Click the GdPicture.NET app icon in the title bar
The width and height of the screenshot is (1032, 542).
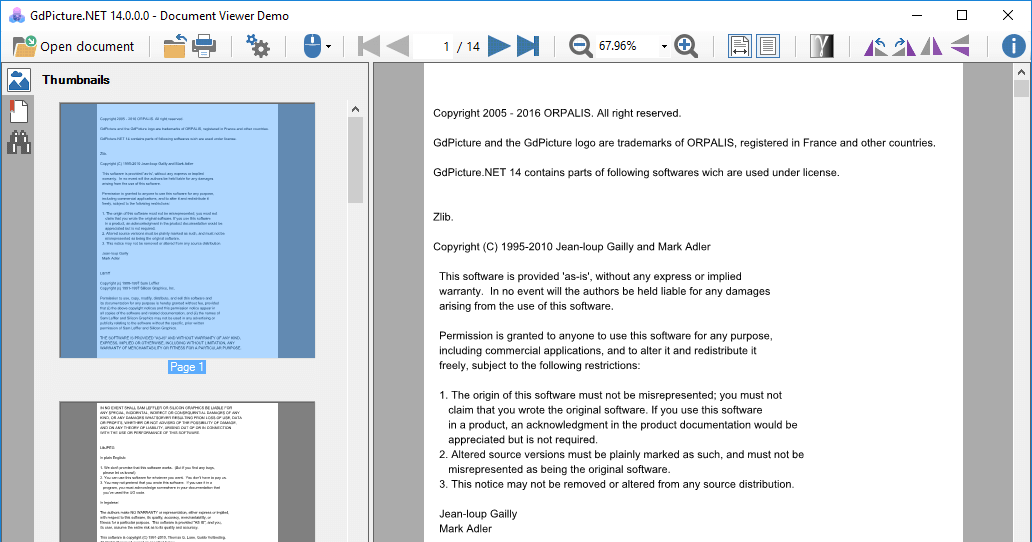17,15
